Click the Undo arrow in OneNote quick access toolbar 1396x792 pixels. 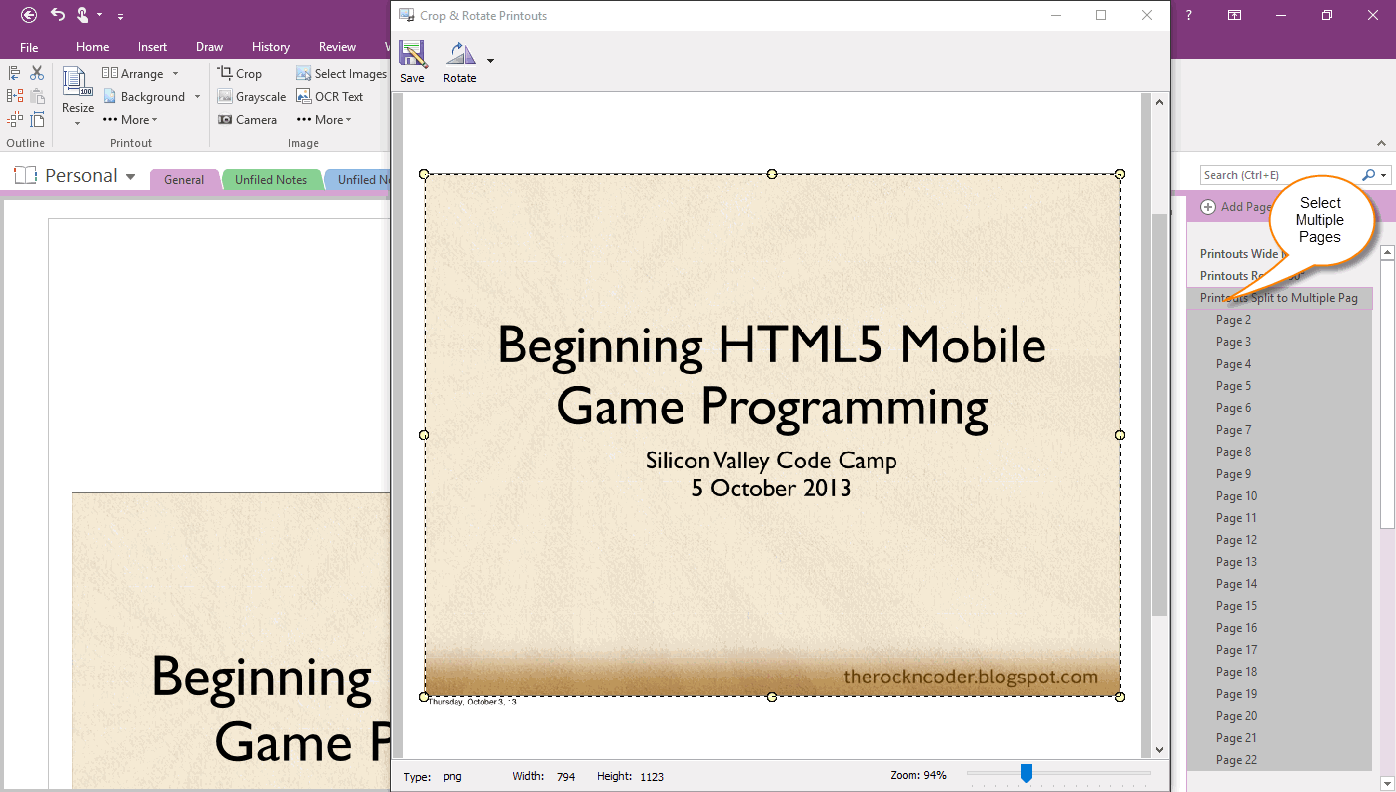pos(58,15)
